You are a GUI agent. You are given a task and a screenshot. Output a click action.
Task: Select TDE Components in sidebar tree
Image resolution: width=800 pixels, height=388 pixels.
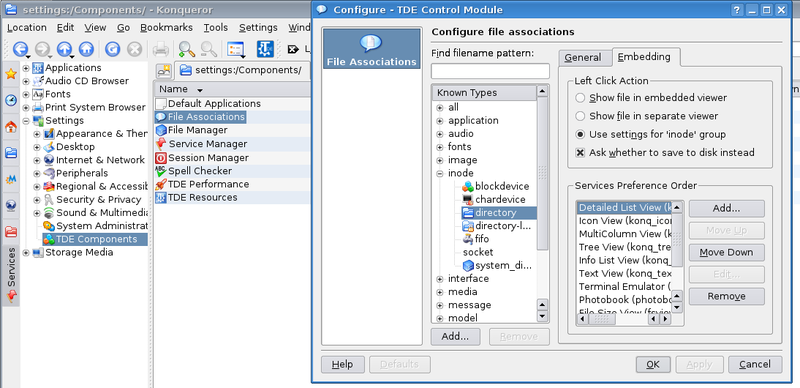click(x=96, y=239)
